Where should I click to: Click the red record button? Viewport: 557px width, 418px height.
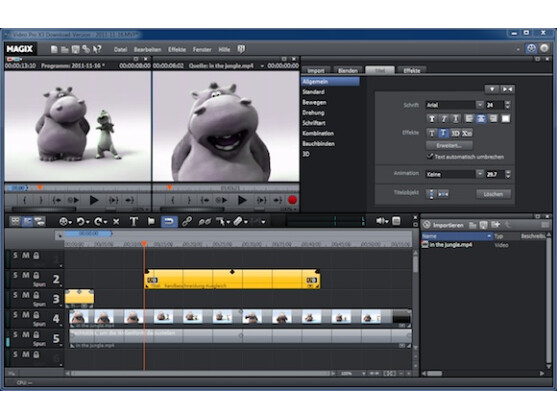[292, 200]
